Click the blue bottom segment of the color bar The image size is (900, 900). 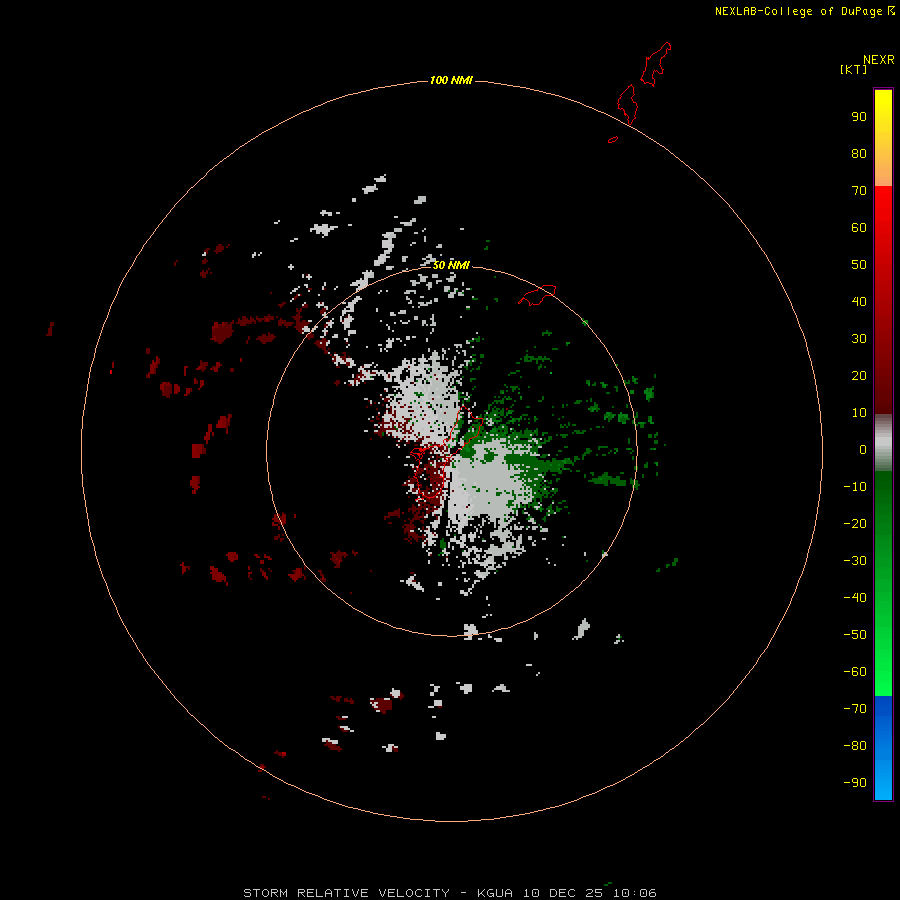click(883, 748)
